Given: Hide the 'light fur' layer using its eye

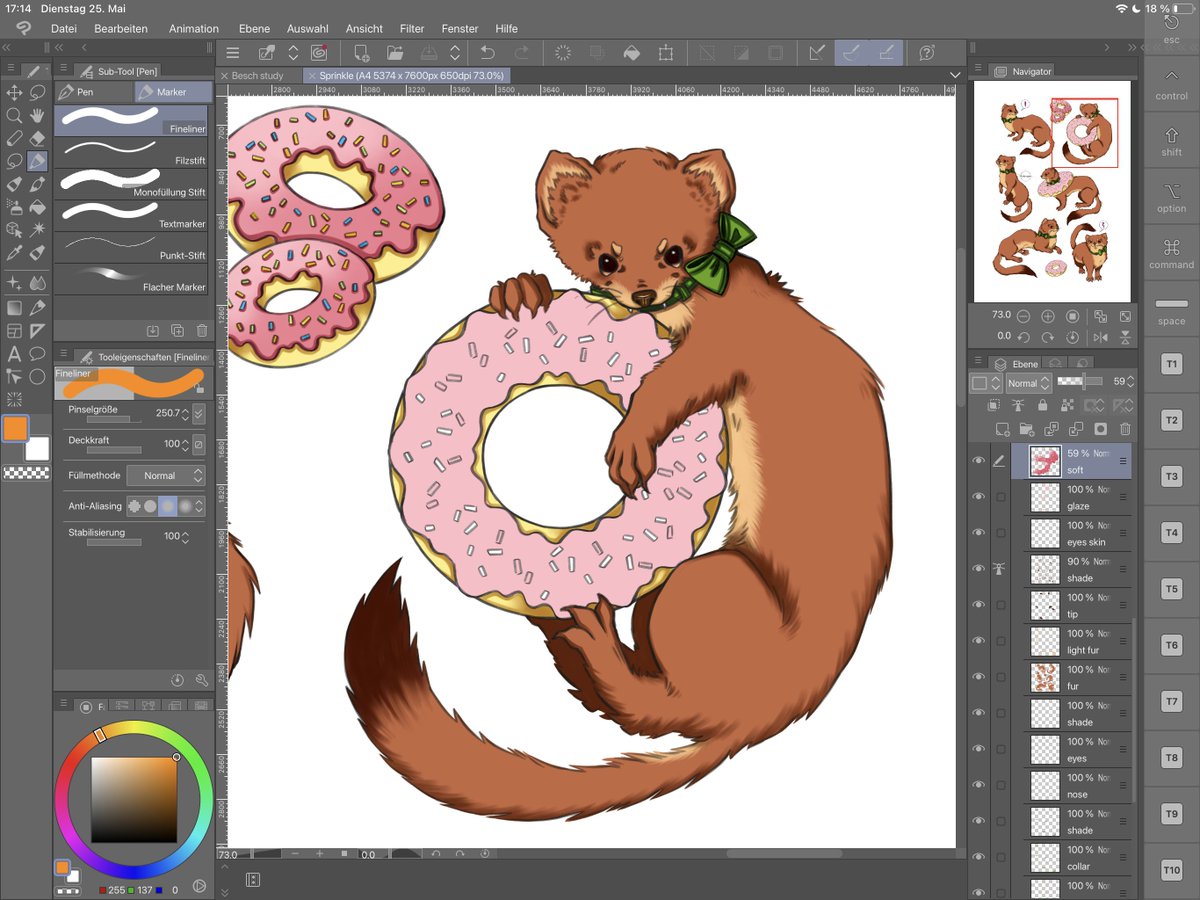Looking at the screenshot, I should [979, 641].
